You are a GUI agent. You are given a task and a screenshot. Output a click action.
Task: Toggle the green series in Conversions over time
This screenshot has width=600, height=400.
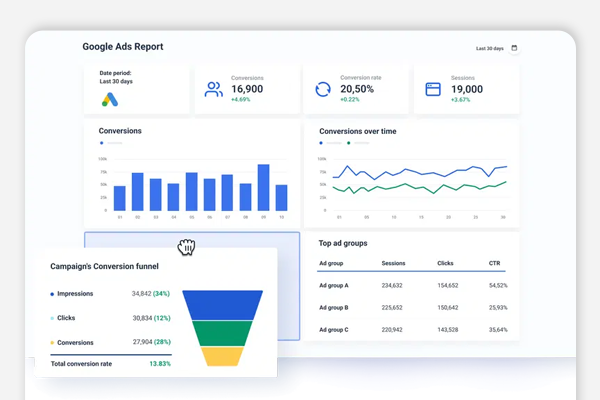[349, 143]
